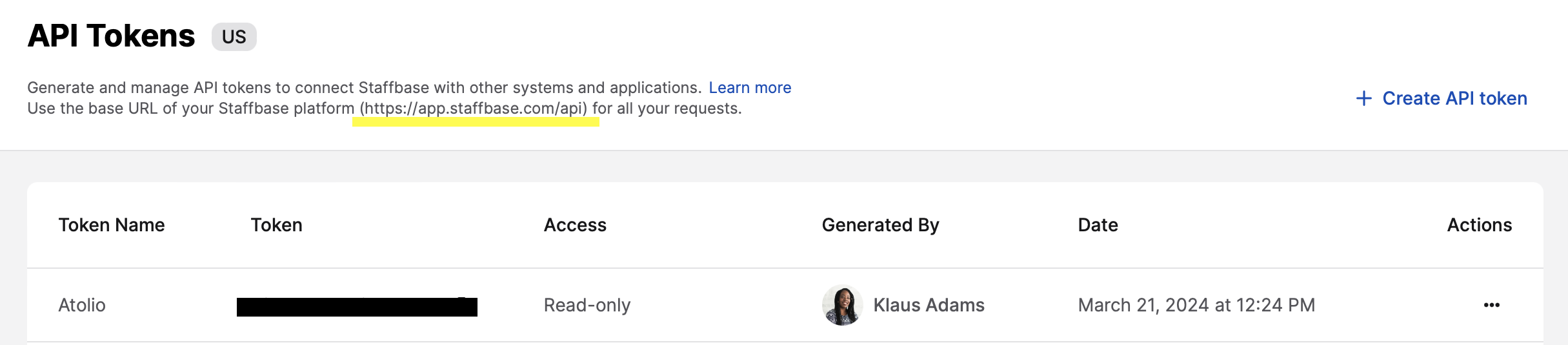Click the Create API token button
This screenshot has width=1568, height=345.
1442,98
